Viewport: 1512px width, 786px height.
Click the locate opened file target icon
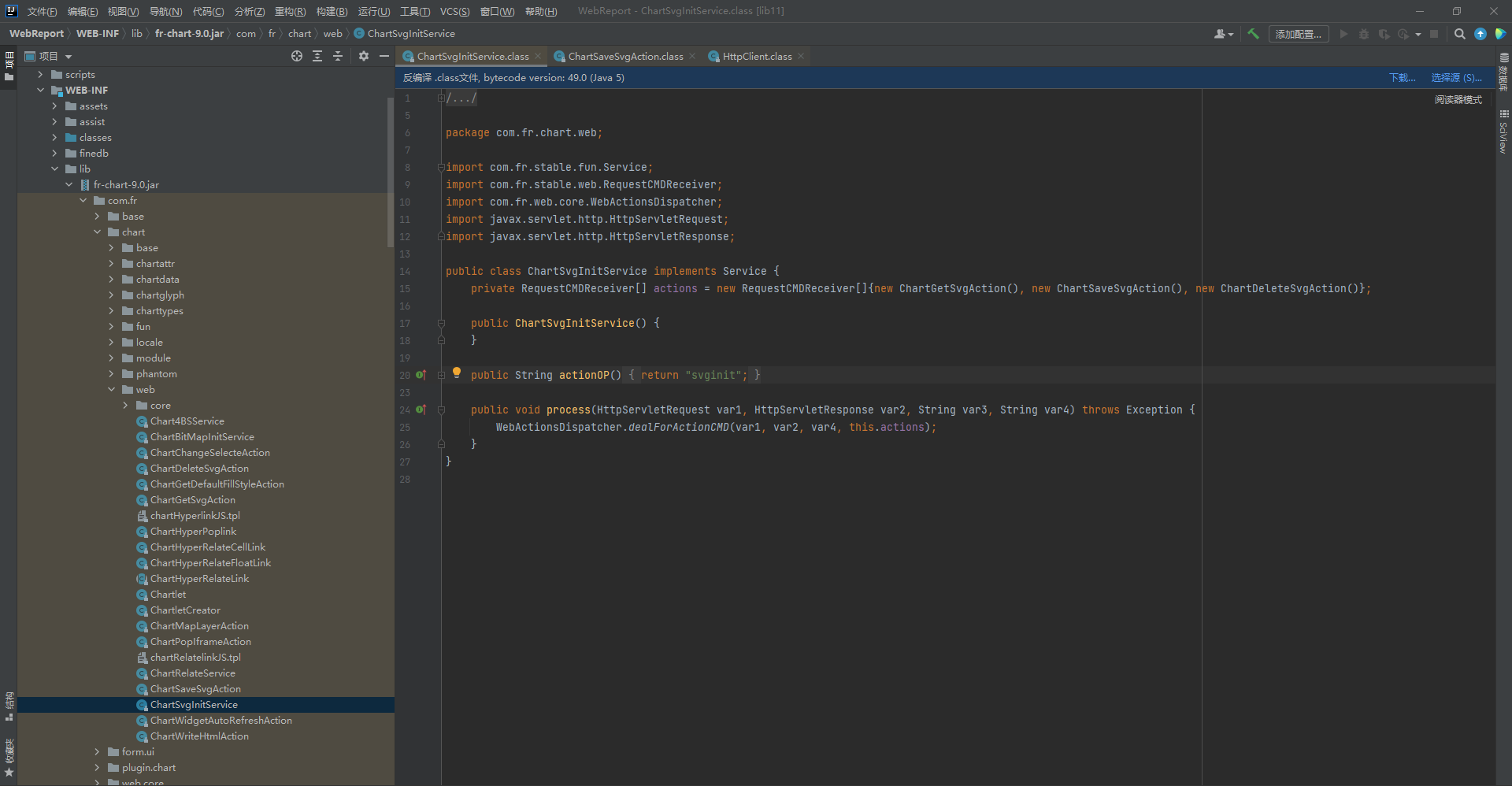[x=297, y=56]
